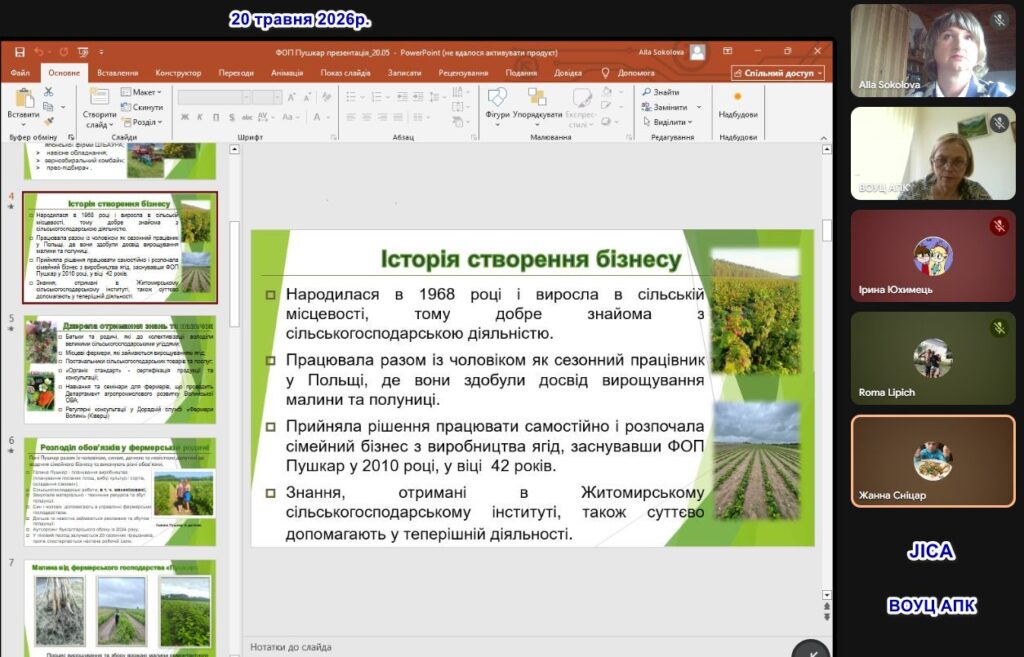Open the Макет layout dropdown

(142, 92)
